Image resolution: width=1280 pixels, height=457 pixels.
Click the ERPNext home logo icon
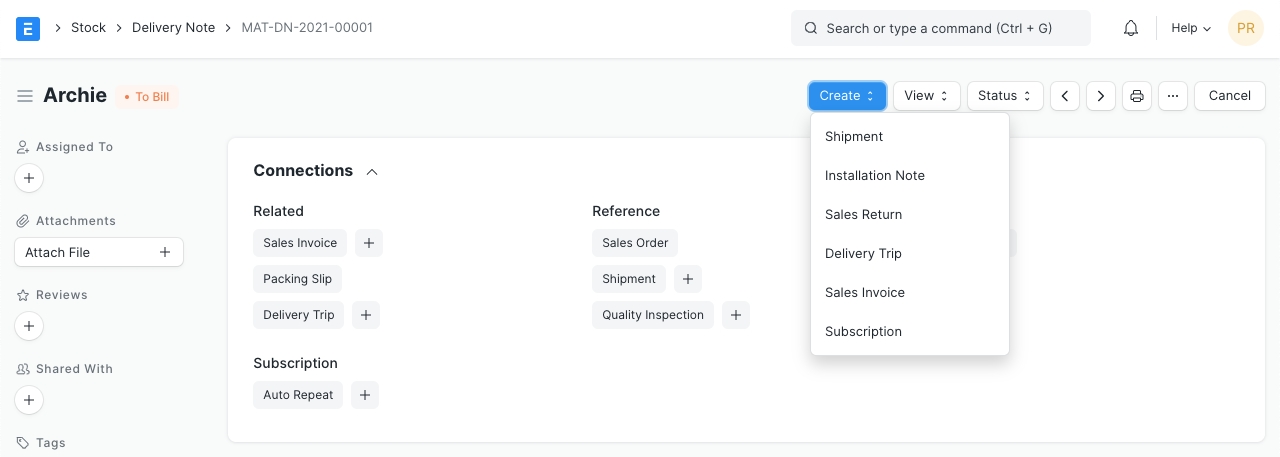(x=28, y=28)
